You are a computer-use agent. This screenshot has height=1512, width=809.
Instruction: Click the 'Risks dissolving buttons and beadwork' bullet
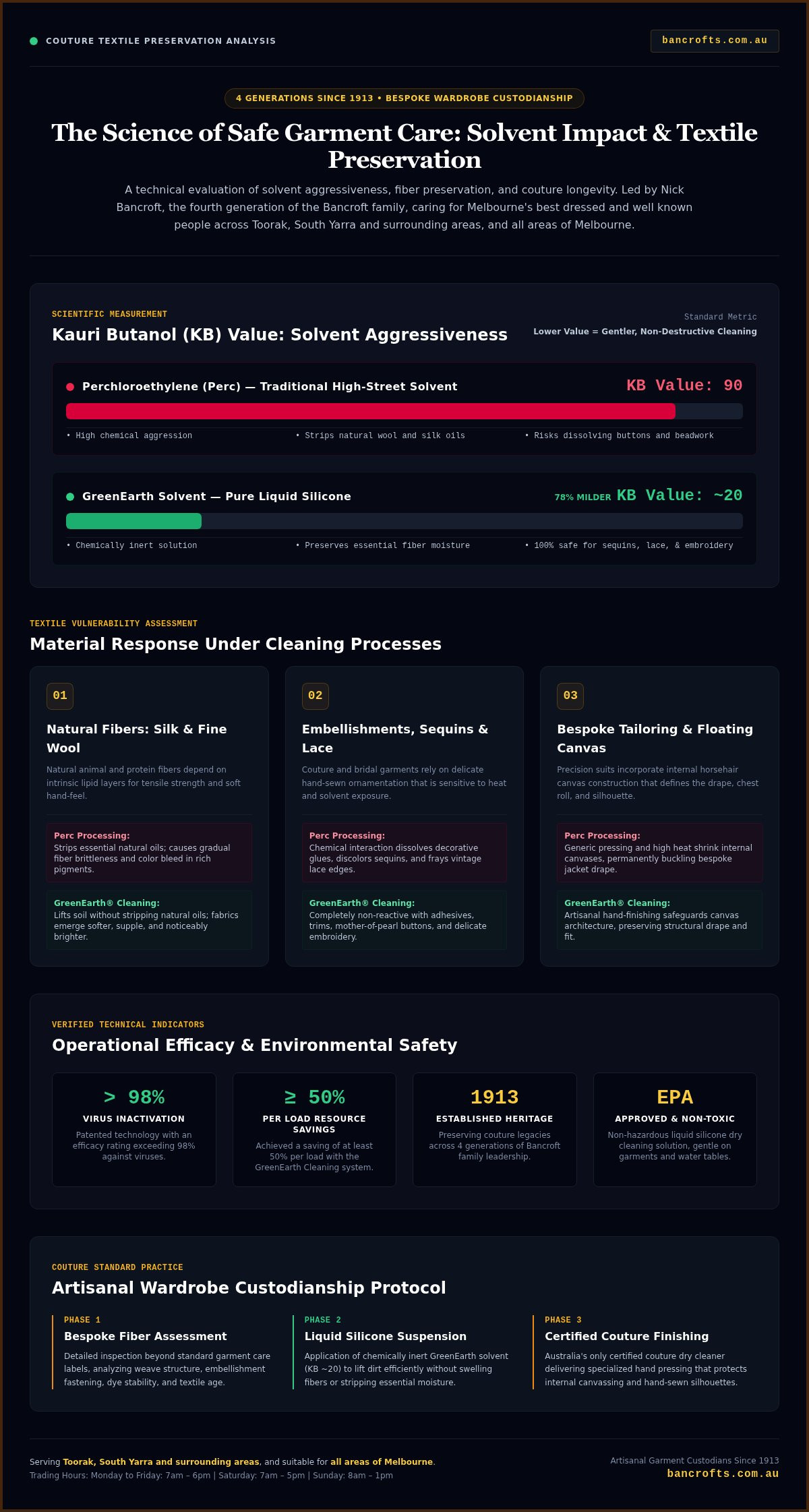coord(619,436)
